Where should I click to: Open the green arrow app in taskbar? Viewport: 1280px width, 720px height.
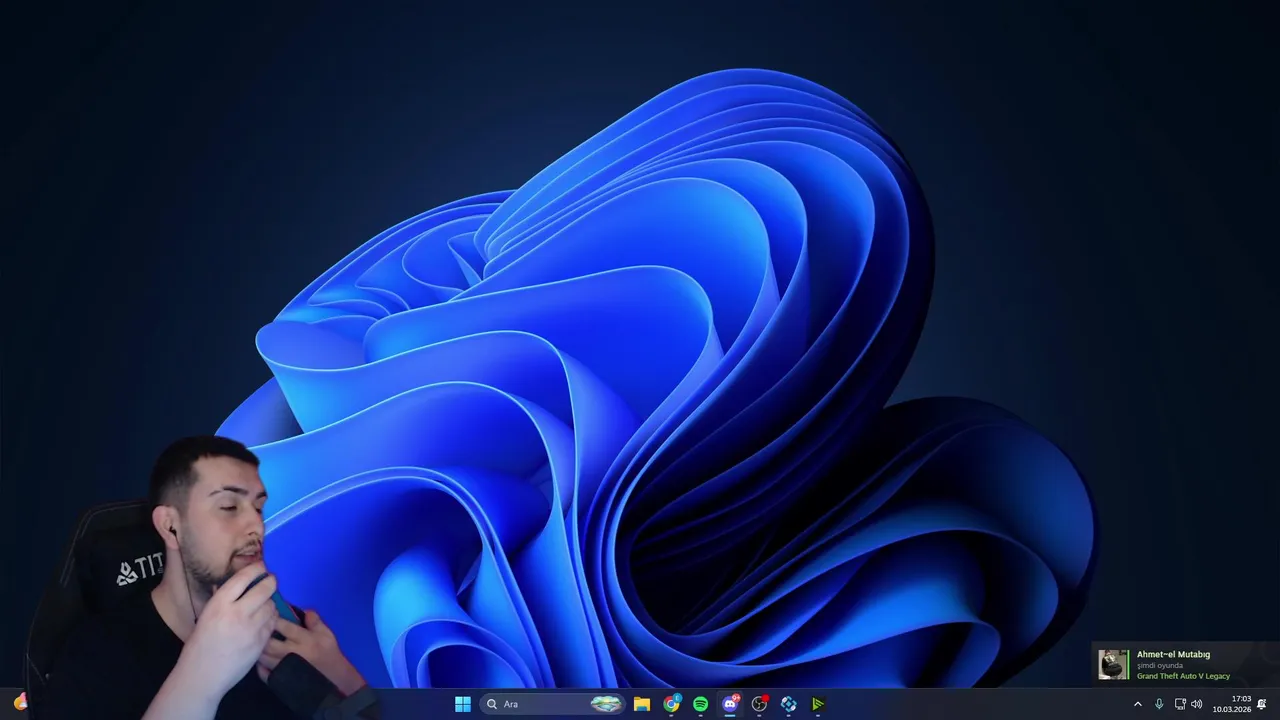point(818,704)
